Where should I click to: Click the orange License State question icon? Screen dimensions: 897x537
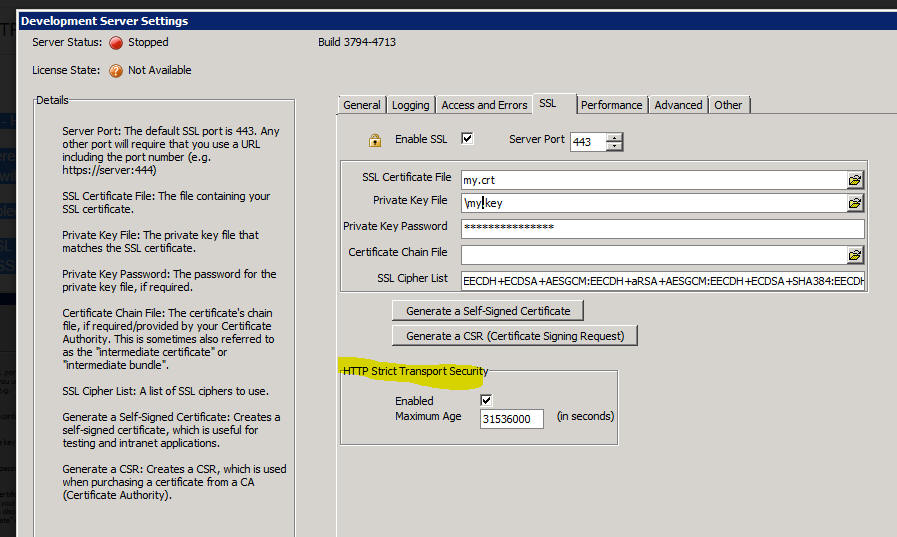116,71
